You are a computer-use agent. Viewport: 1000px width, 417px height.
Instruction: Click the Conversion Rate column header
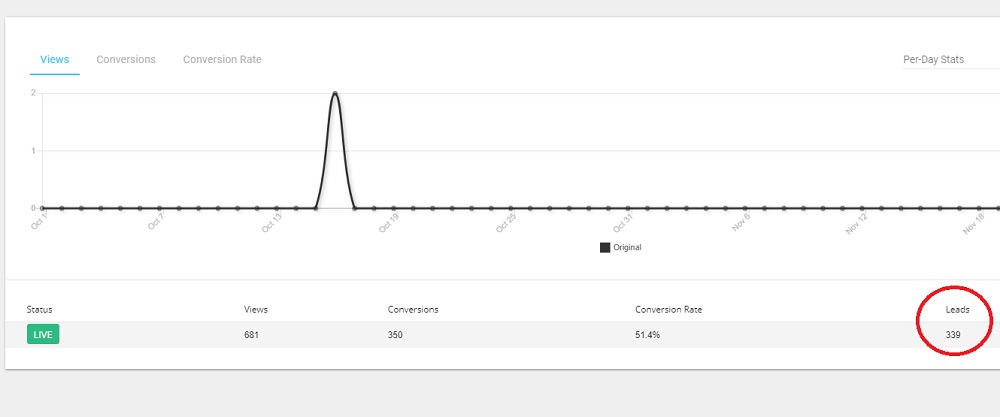click(668, 310)
